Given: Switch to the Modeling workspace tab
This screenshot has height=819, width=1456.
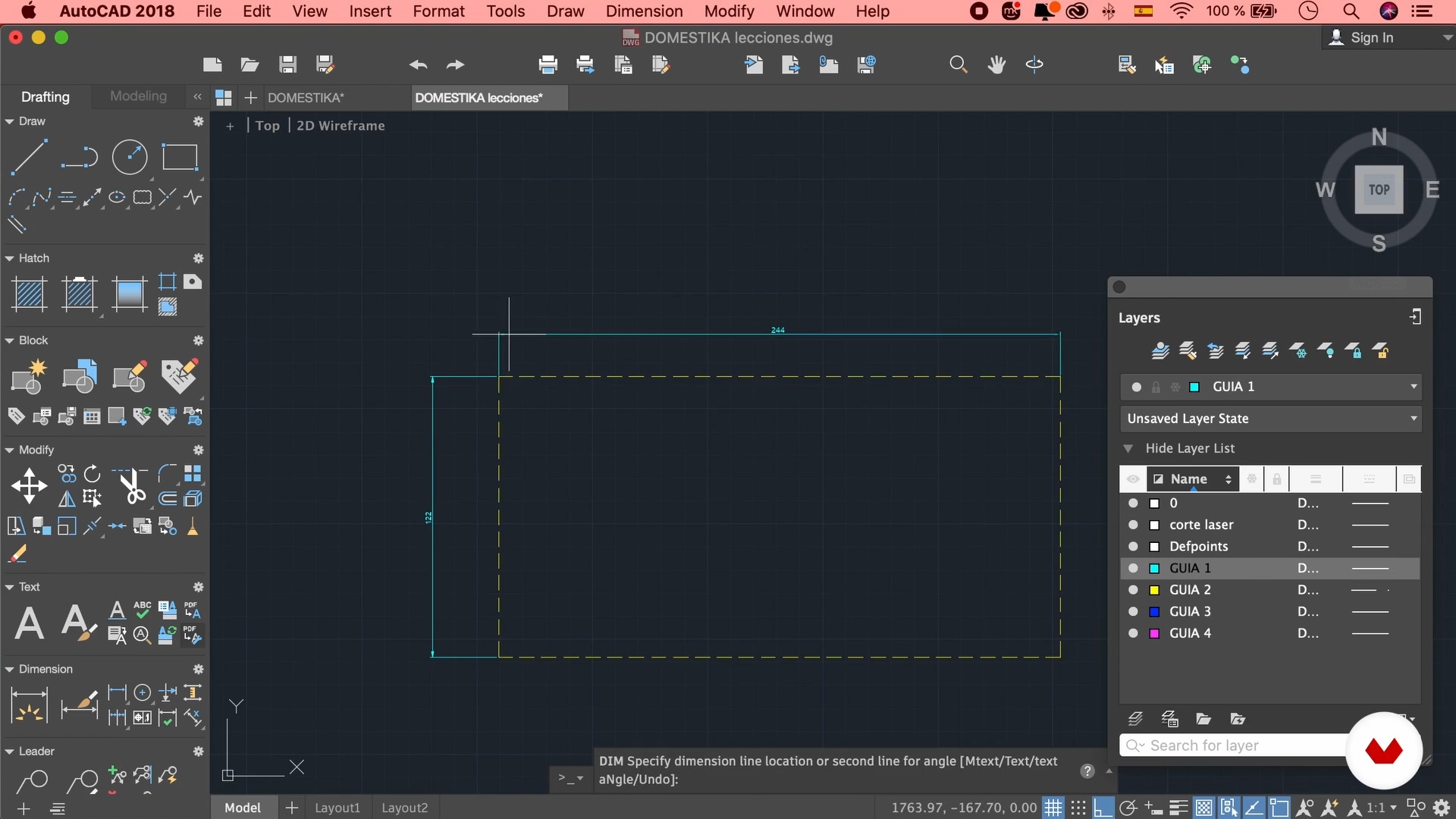Looking at the screenshot, I should (x=138, y=96).
